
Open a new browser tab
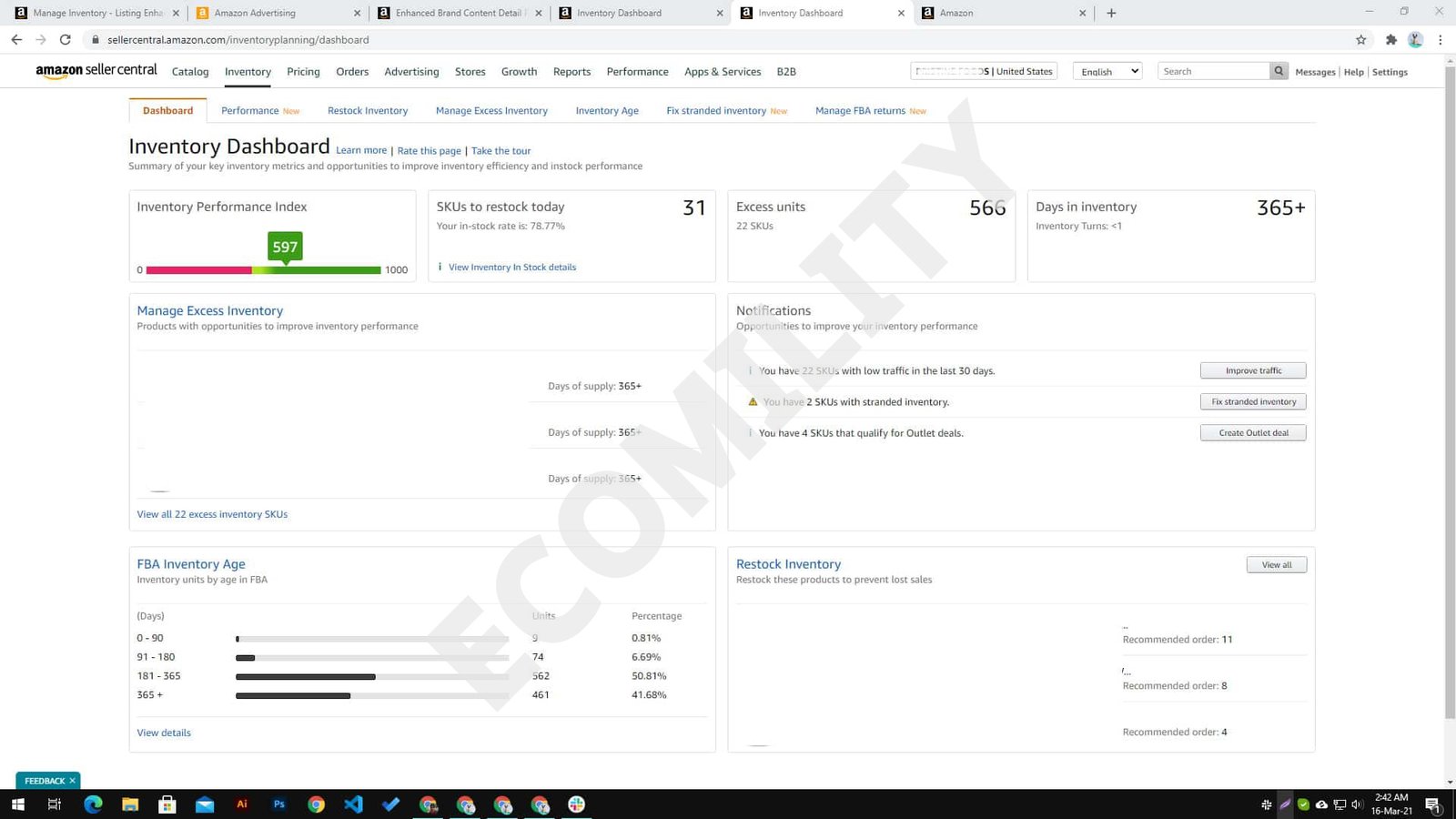pyautogui.click(x=1111, y=13)
